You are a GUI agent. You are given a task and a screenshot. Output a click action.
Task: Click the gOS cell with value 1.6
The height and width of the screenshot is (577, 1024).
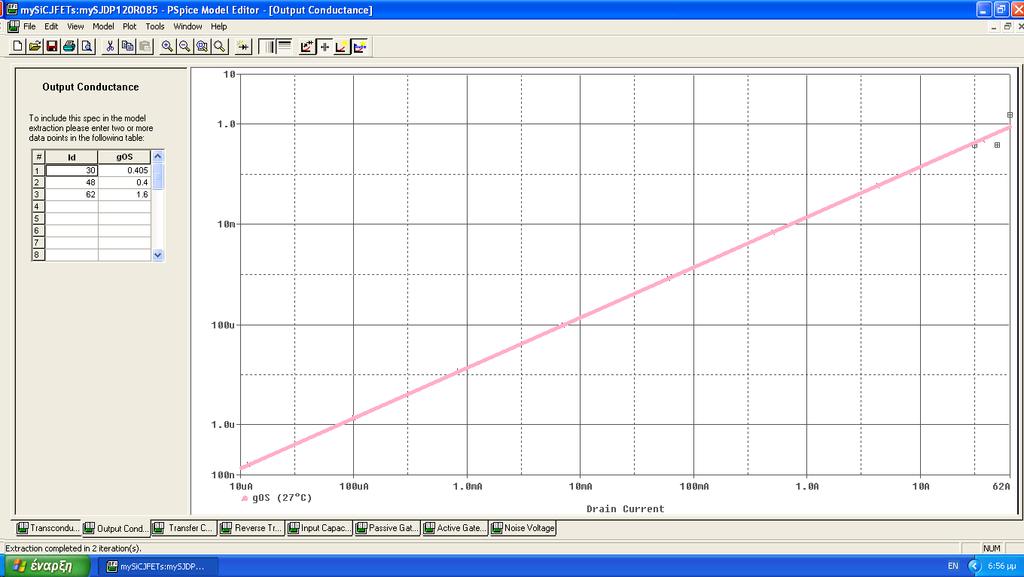[124, 195]
